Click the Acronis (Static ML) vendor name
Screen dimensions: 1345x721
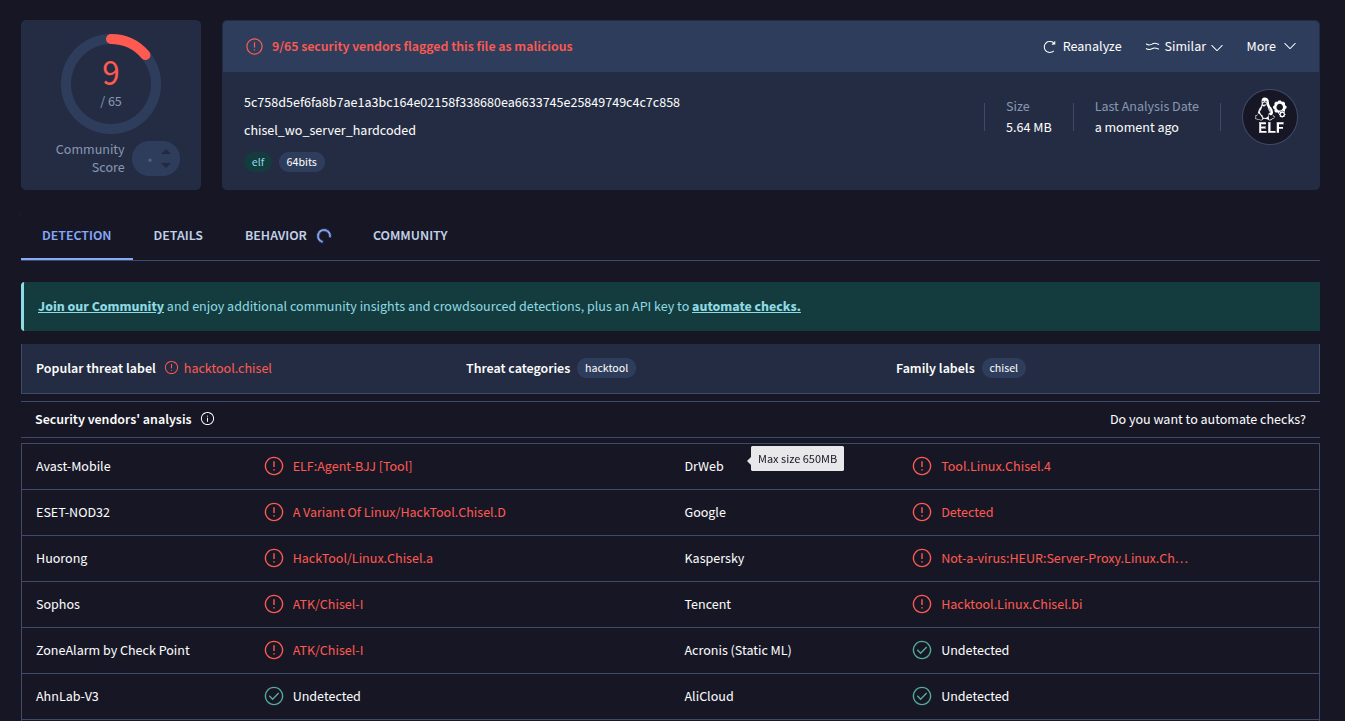coord(738,651)
